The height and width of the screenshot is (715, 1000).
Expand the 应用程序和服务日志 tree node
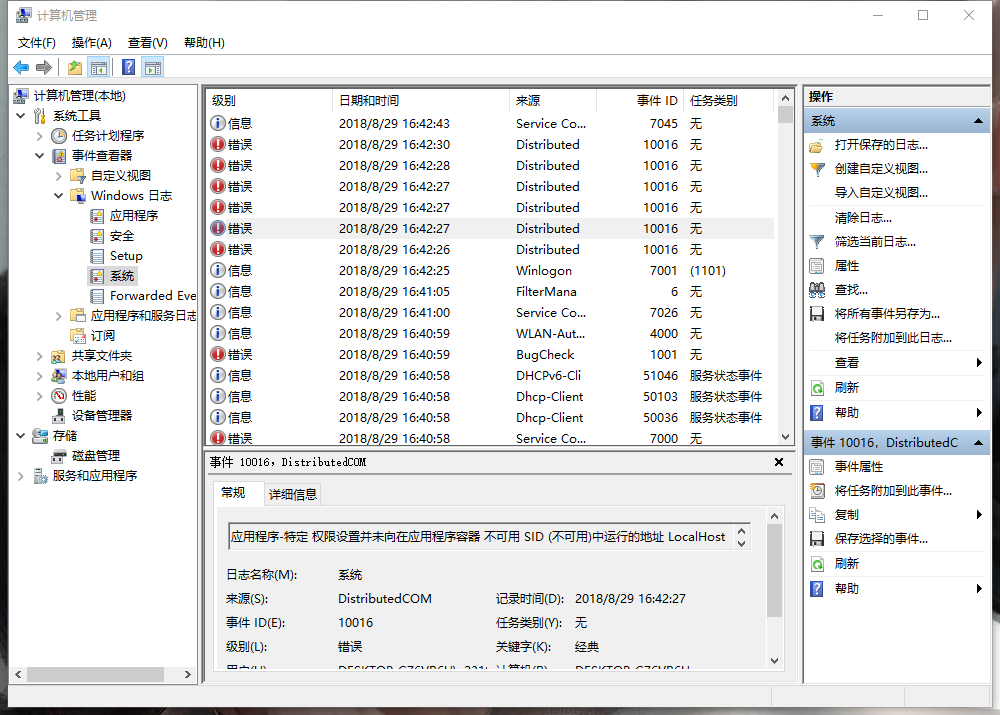click(58, 316)
